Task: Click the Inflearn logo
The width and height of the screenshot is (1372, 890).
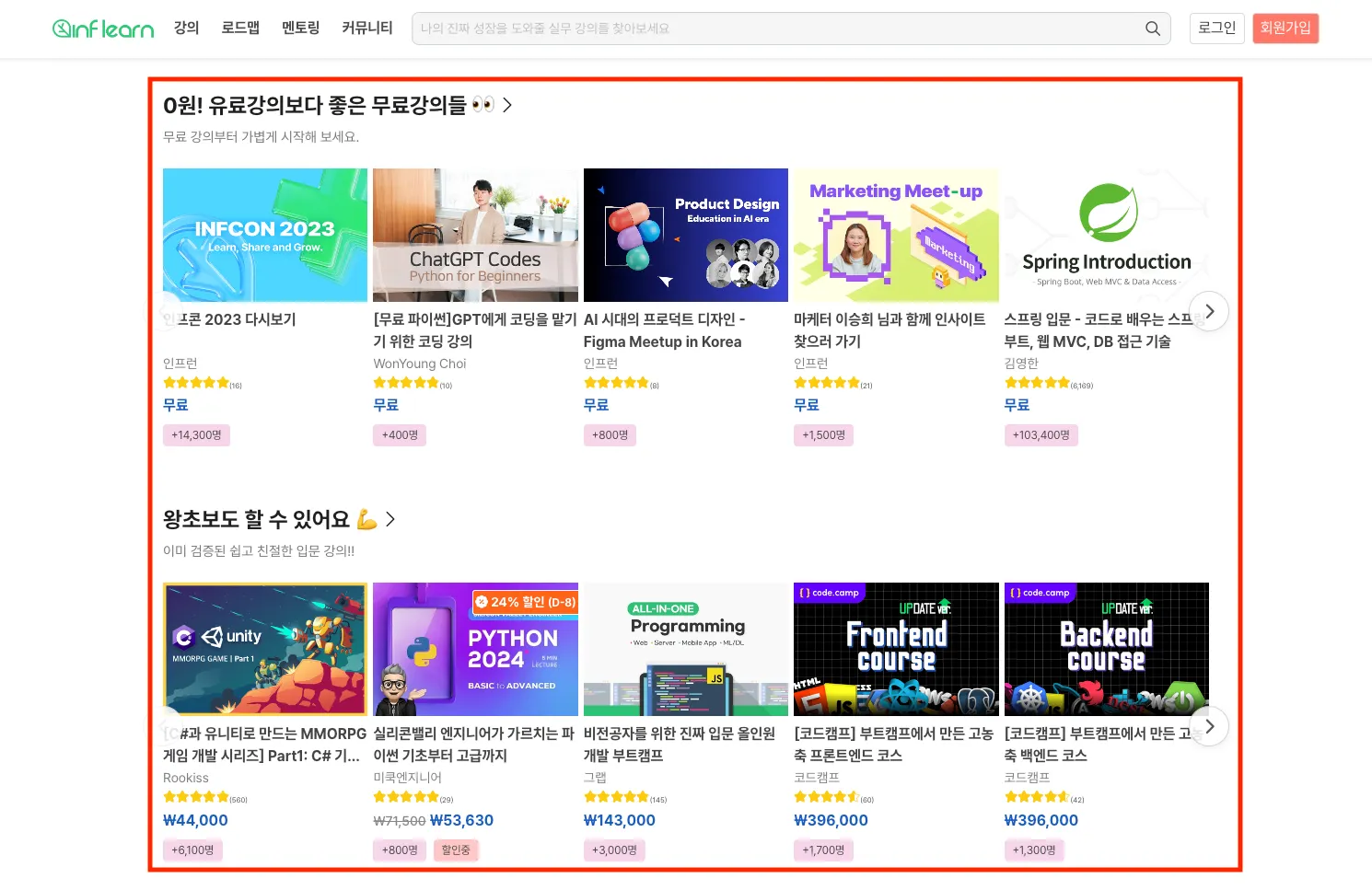Action: click(103, 29)
